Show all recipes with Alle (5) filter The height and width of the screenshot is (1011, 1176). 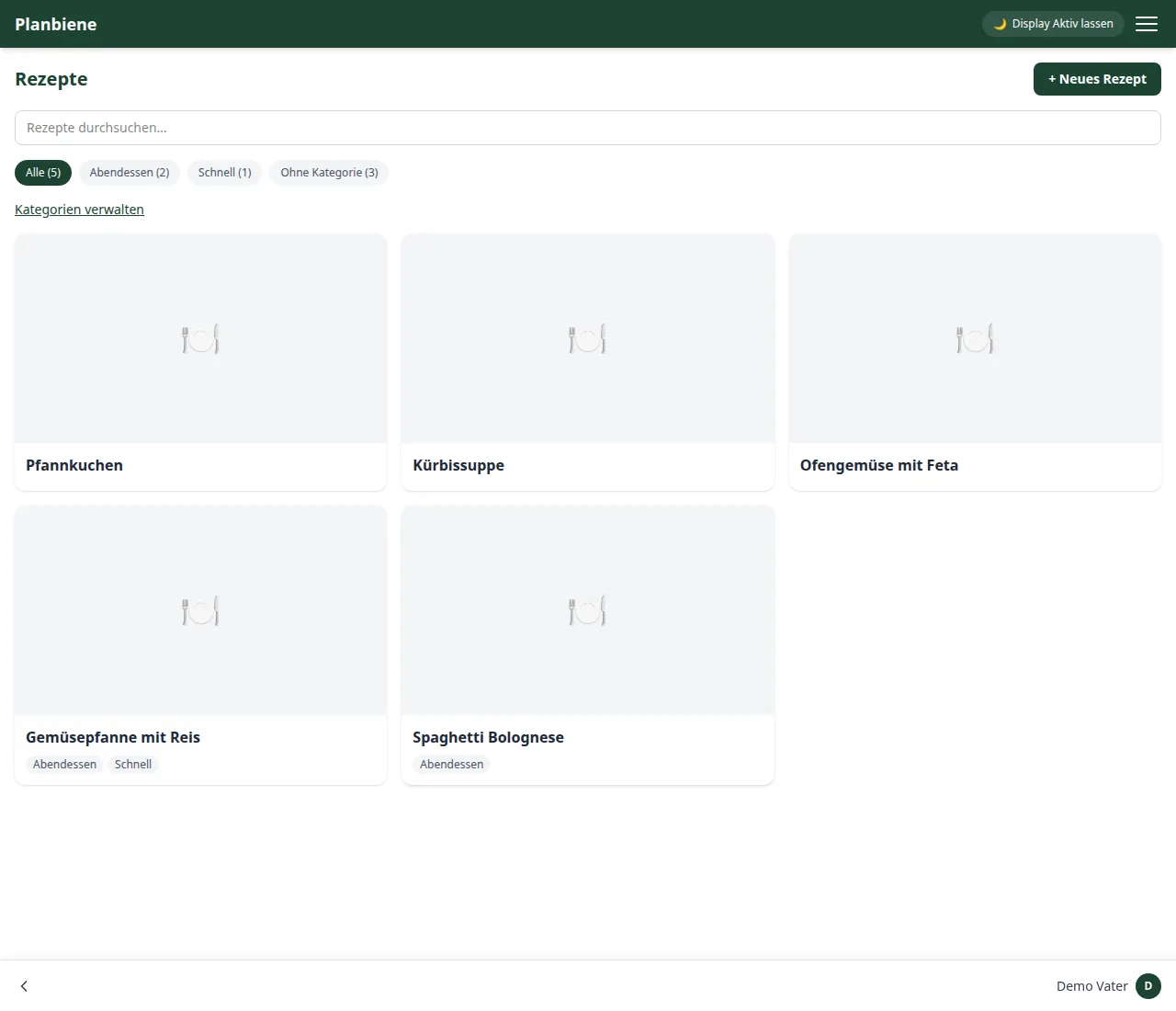[x=43, y=173]
